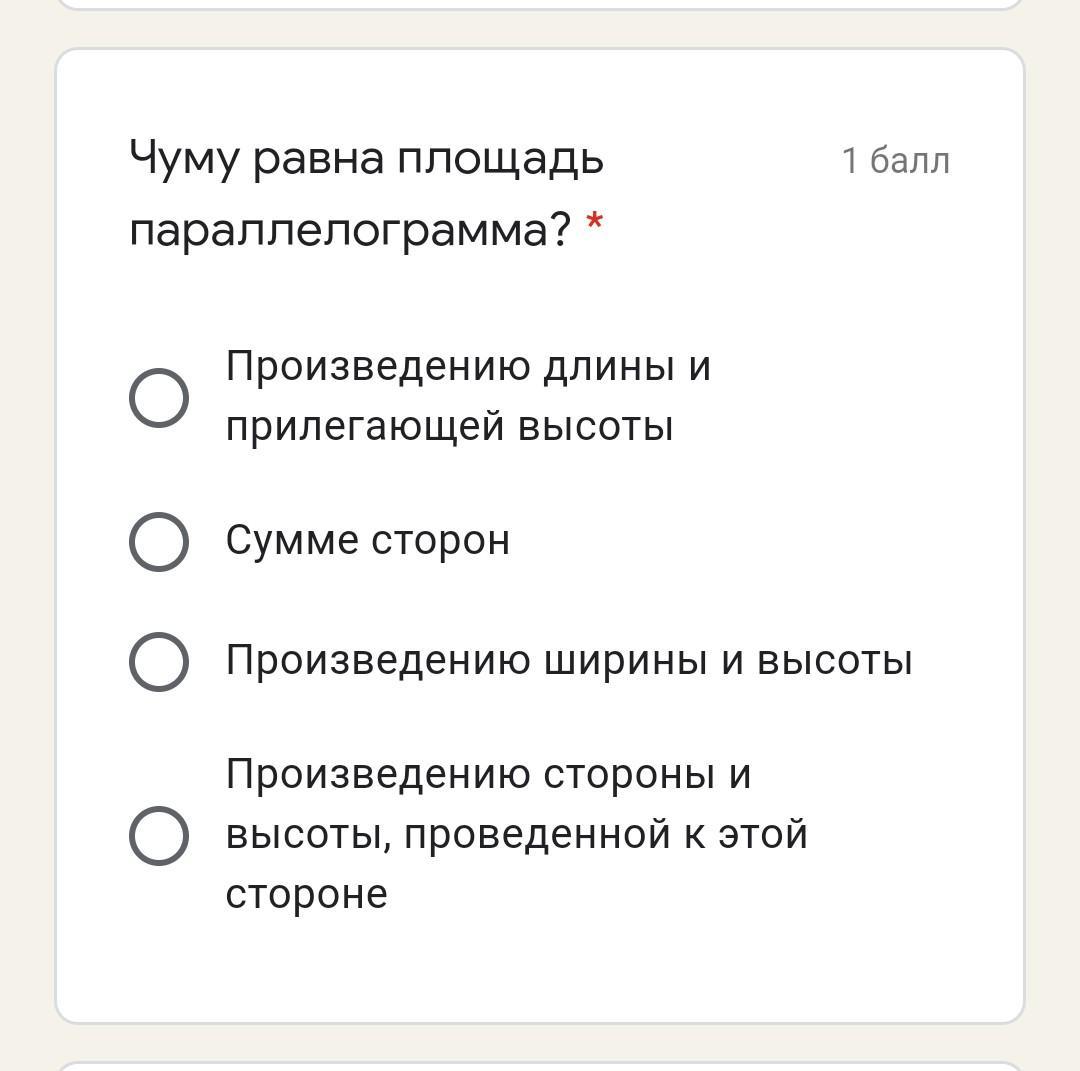Screen dimensions: 1080x1071
Task: Click the 'Произведению стороны и' option text
Action: point(487,775)
